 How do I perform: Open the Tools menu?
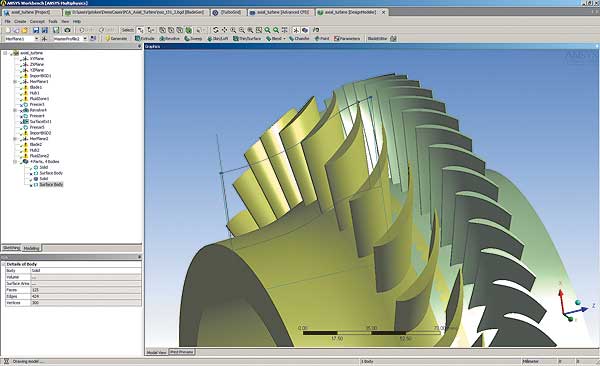53,21
